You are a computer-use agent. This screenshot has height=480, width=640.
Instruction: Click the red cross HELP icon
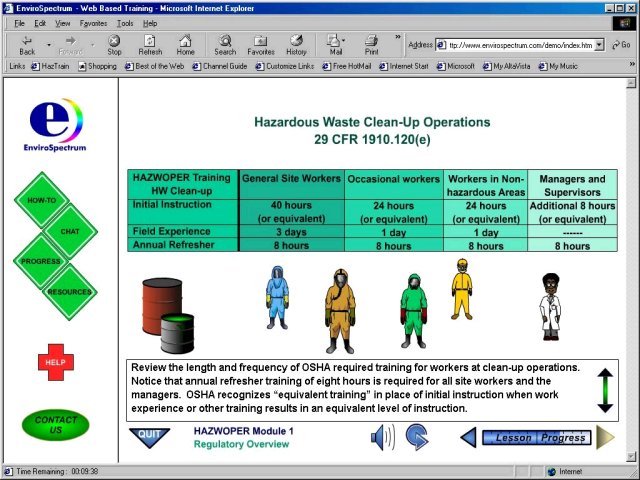[x=56, y=362]
